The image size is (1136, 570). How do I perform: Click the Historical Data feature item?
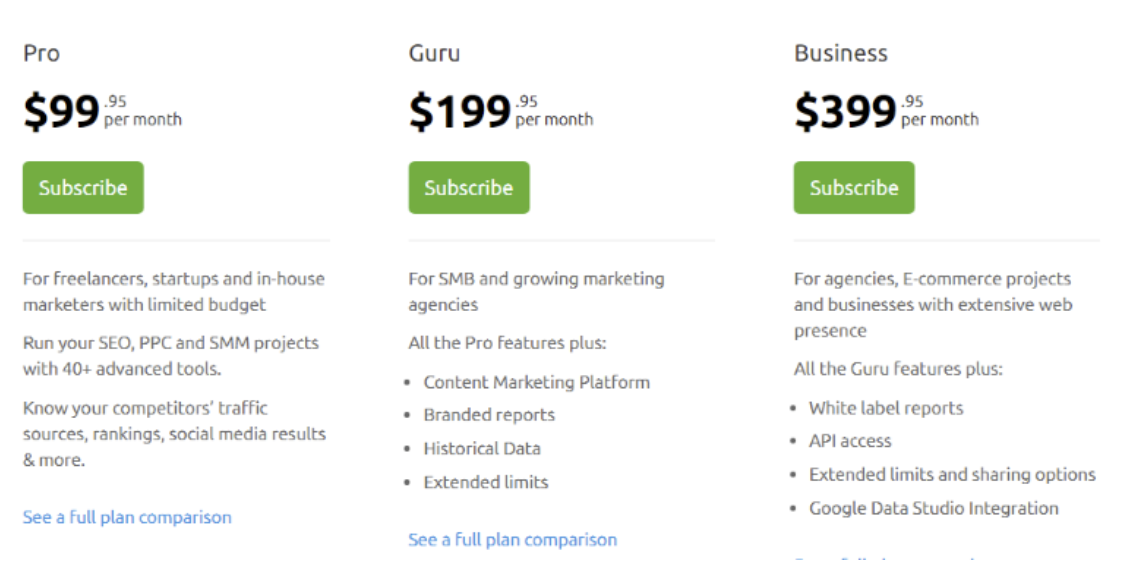pyautogui.click(x=482, y=448)
